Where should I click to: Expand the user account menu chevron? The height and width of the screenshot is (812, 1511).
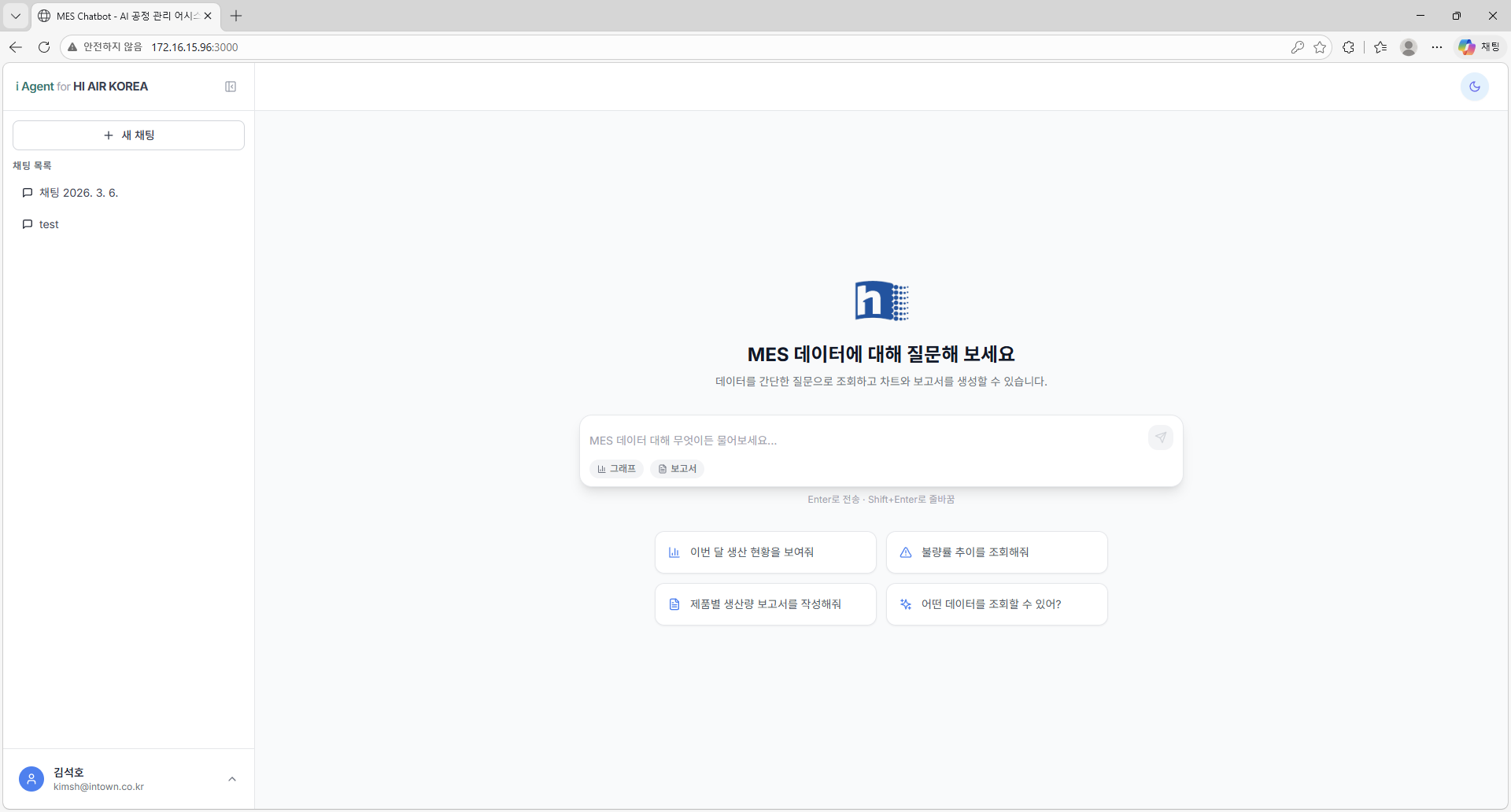click(232, 779)
